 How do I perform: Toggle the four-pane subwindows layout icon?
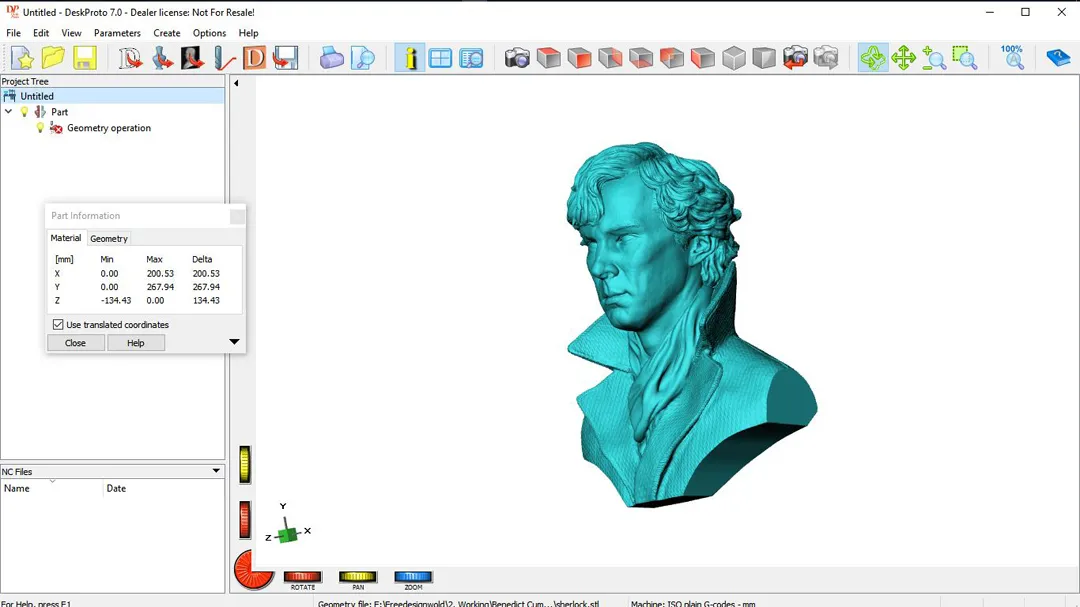[x=440, y=58]
